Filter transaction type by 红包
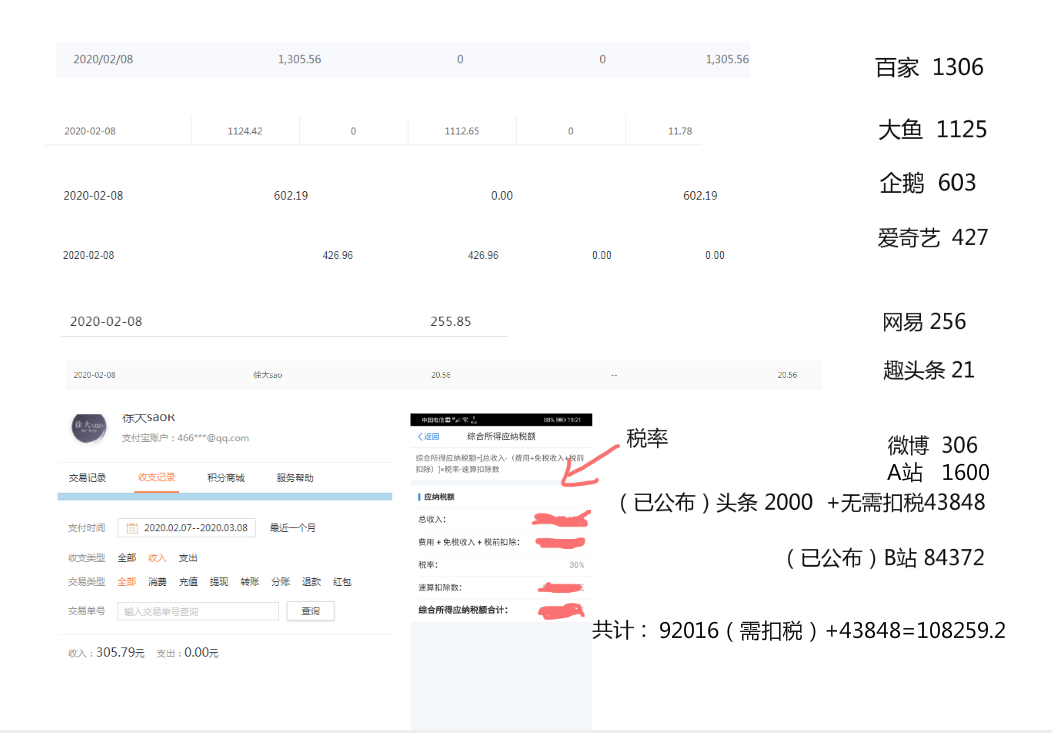This screenshot has width=1052, height=733. (342, 581)
